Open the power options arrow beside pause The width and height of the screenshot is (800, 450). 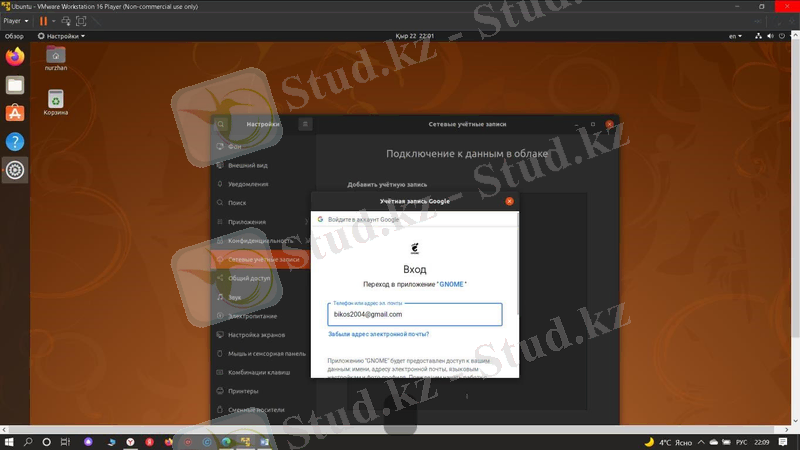(x=54, y=21)
